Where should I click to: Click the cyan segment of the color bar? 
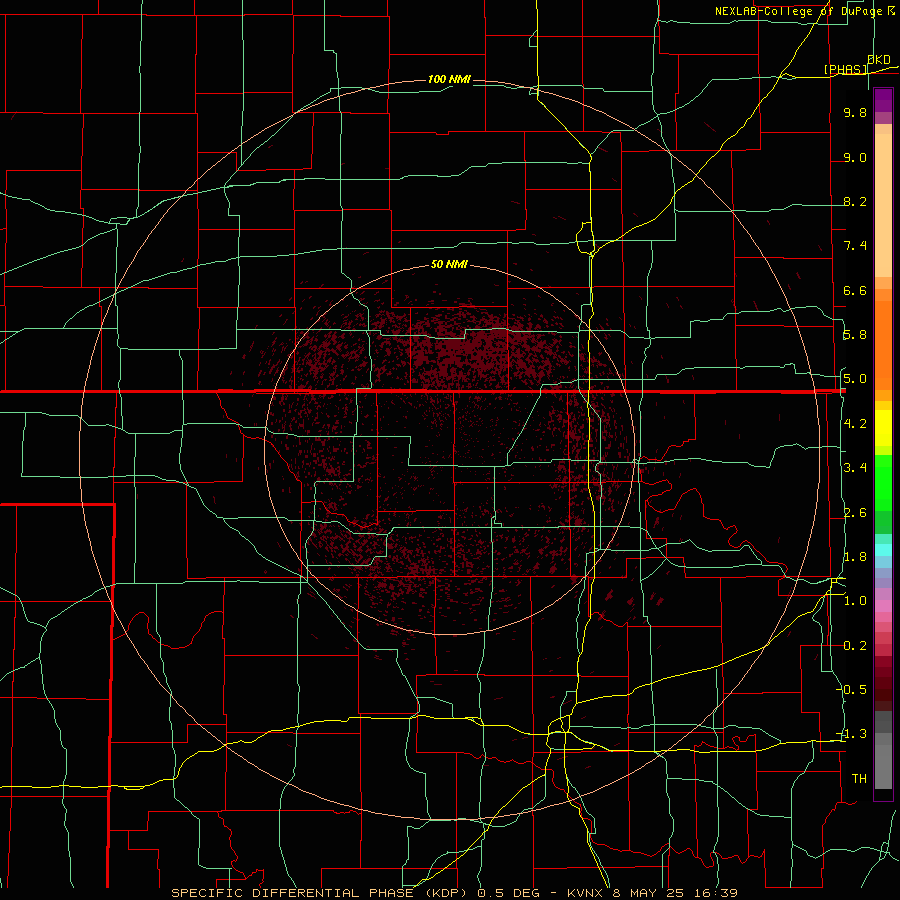point(883,550)
